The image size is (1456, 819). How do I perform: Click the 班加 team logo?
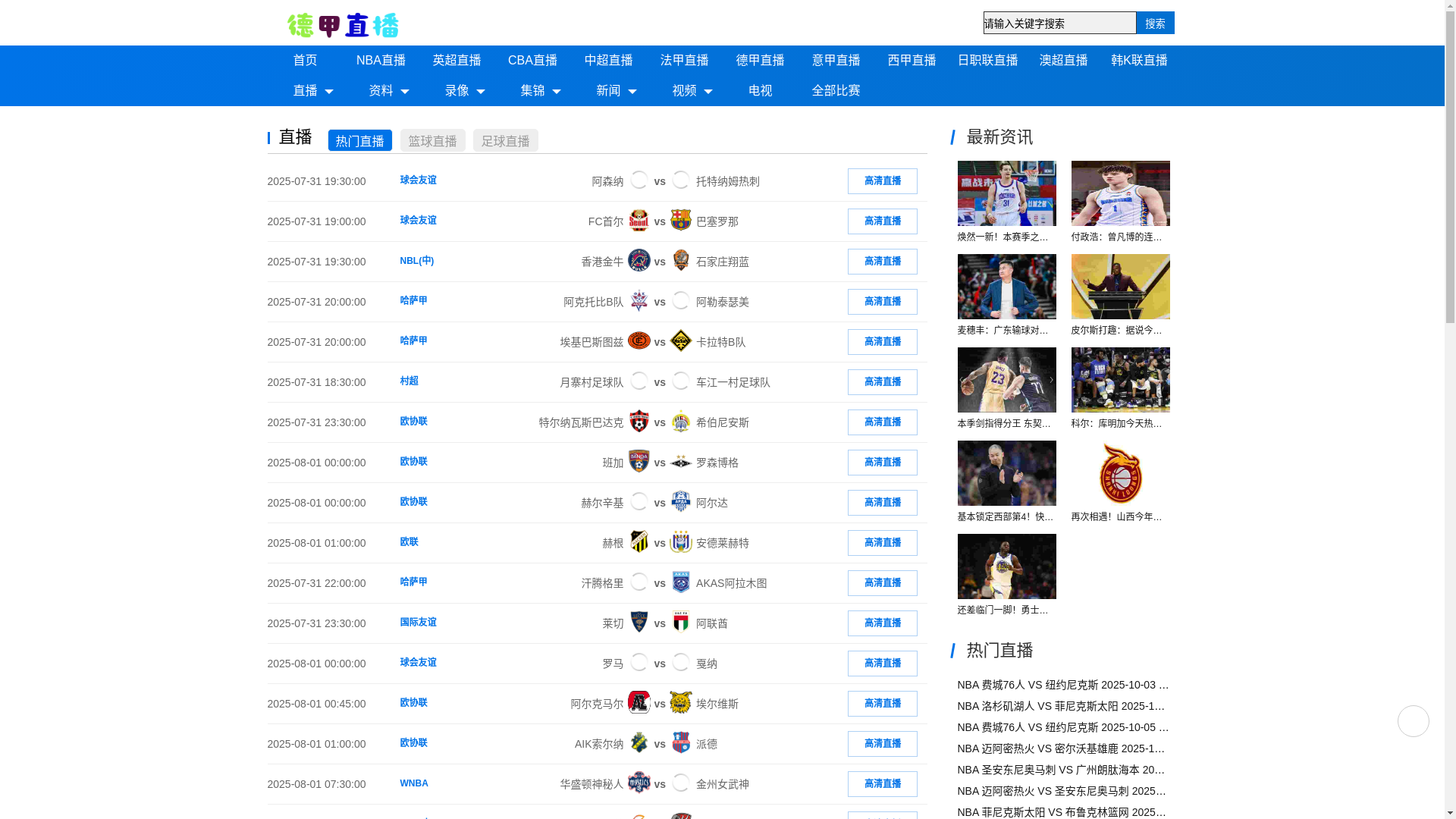tap(639, 462)
